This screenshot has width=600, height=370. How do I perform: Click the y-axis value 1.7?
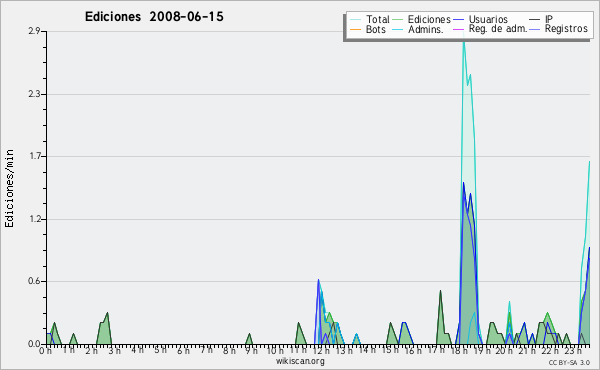pyautogui.click(x=34, y=156)
